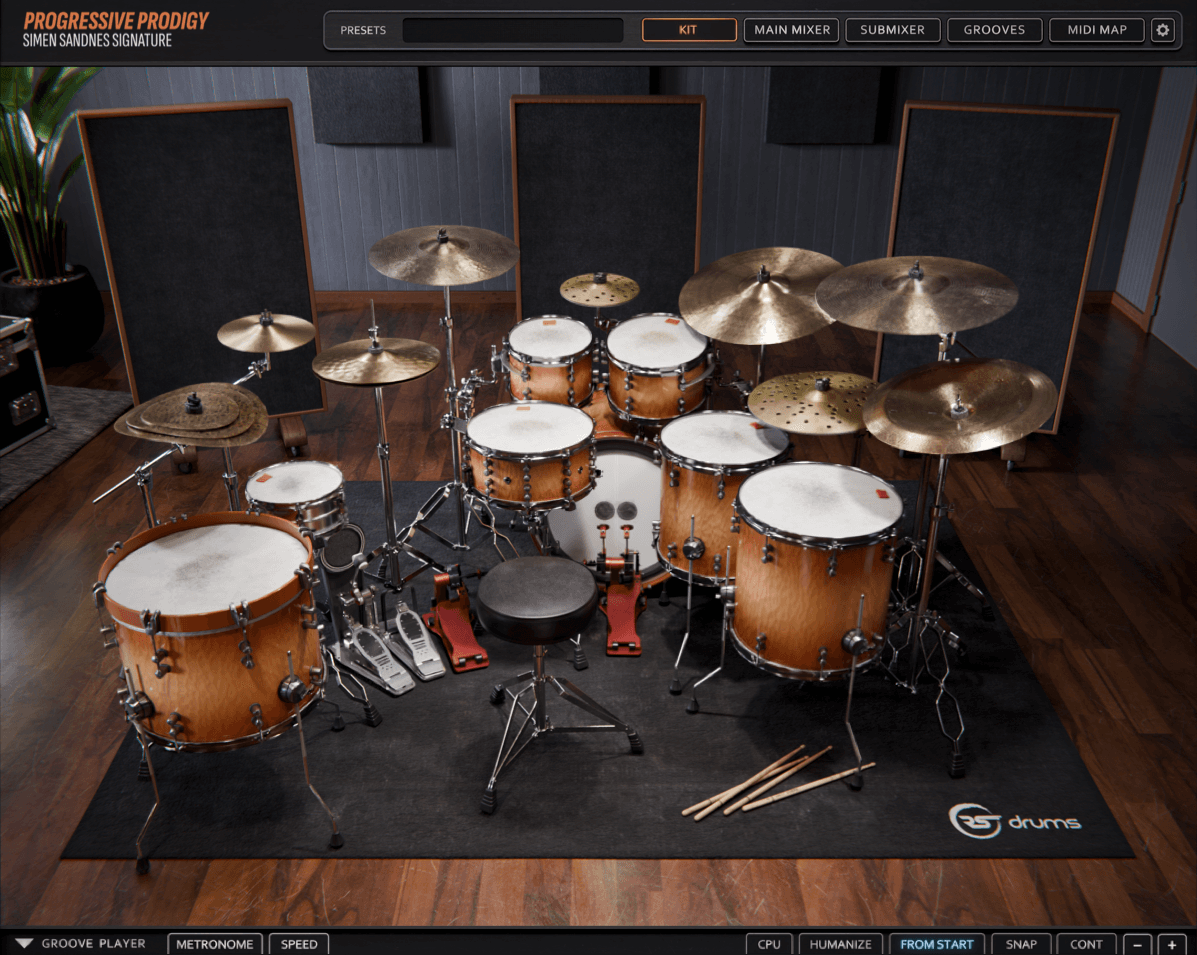The width and height of the screenshot is (1197, 955).
Task: Click the PRESETS label
Action: 363,31
